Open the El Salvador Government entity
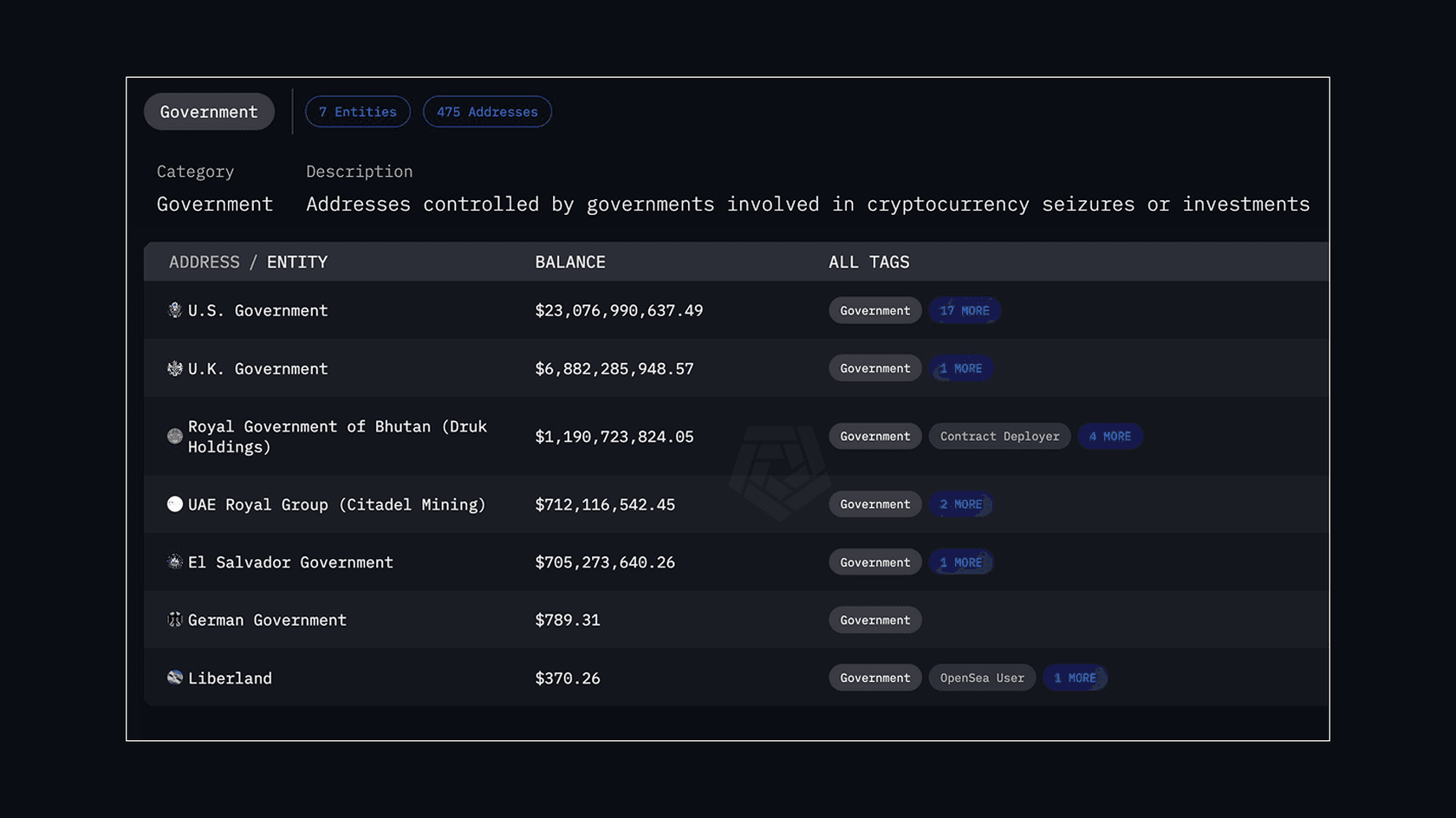This screenshot has width=1456, height=818. coord(290,562)
